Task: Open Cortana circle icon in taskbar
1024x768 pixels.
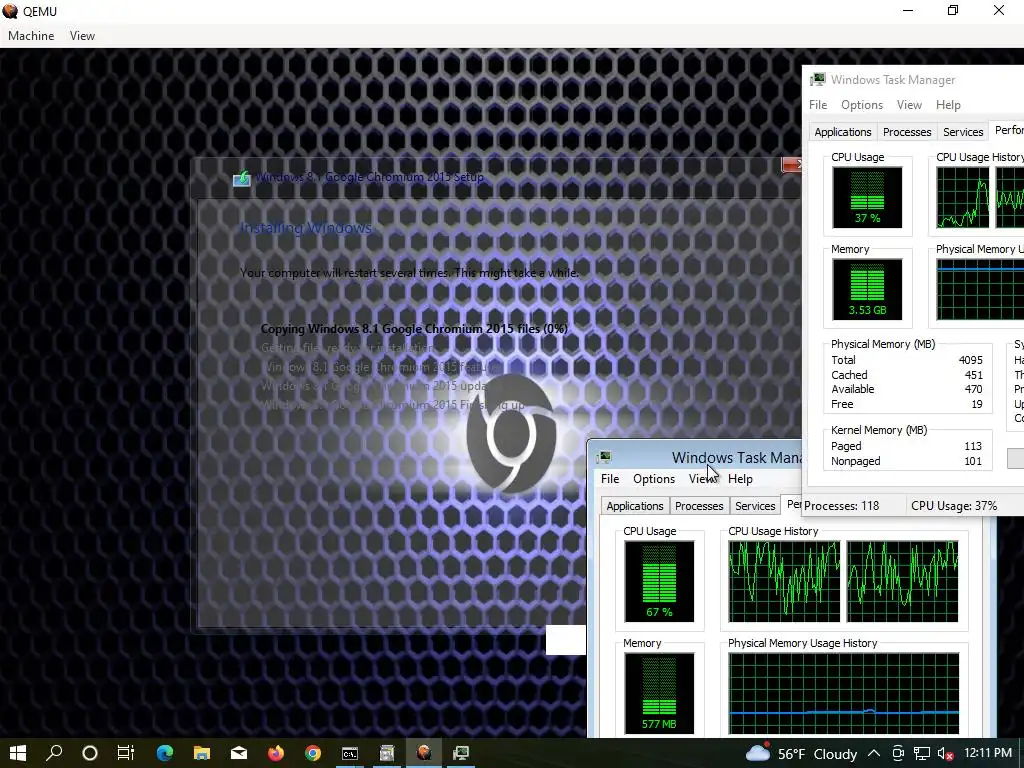Action: click(90, 753)
